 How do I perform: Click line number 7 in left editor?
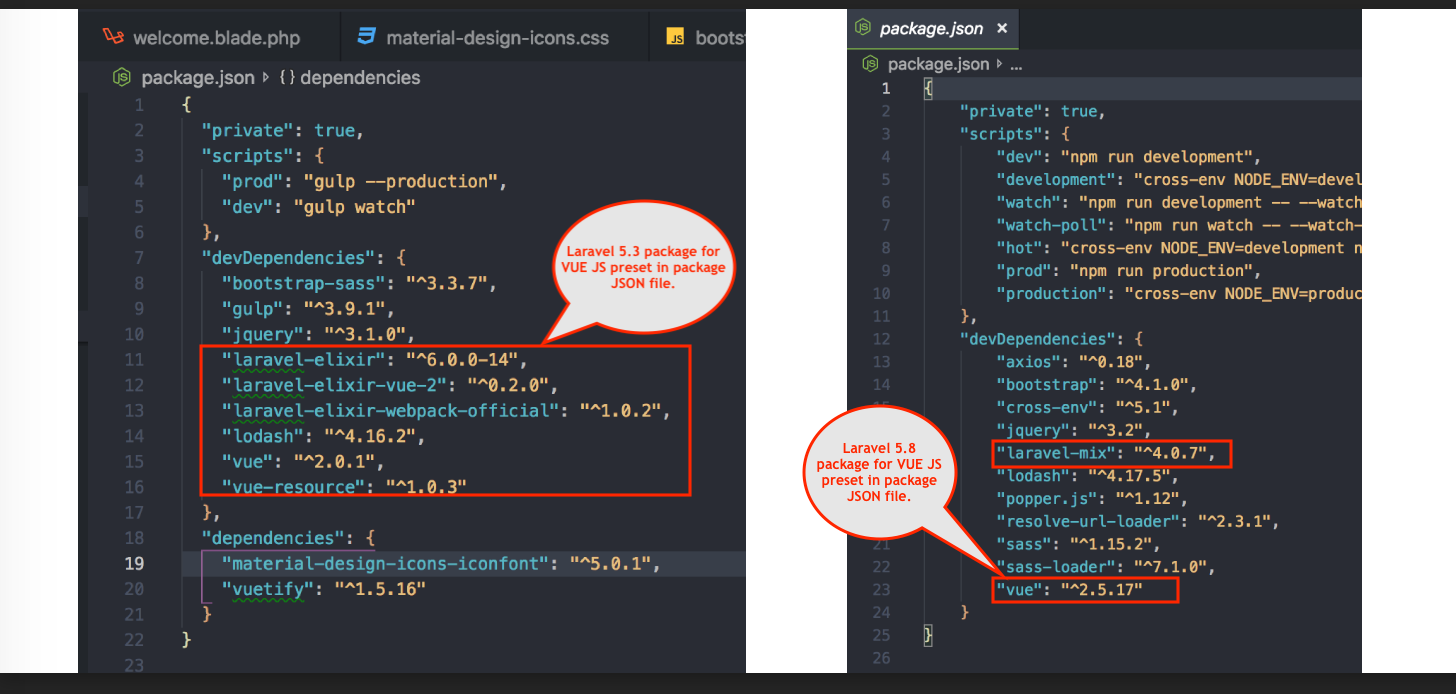tap(139, 258)
